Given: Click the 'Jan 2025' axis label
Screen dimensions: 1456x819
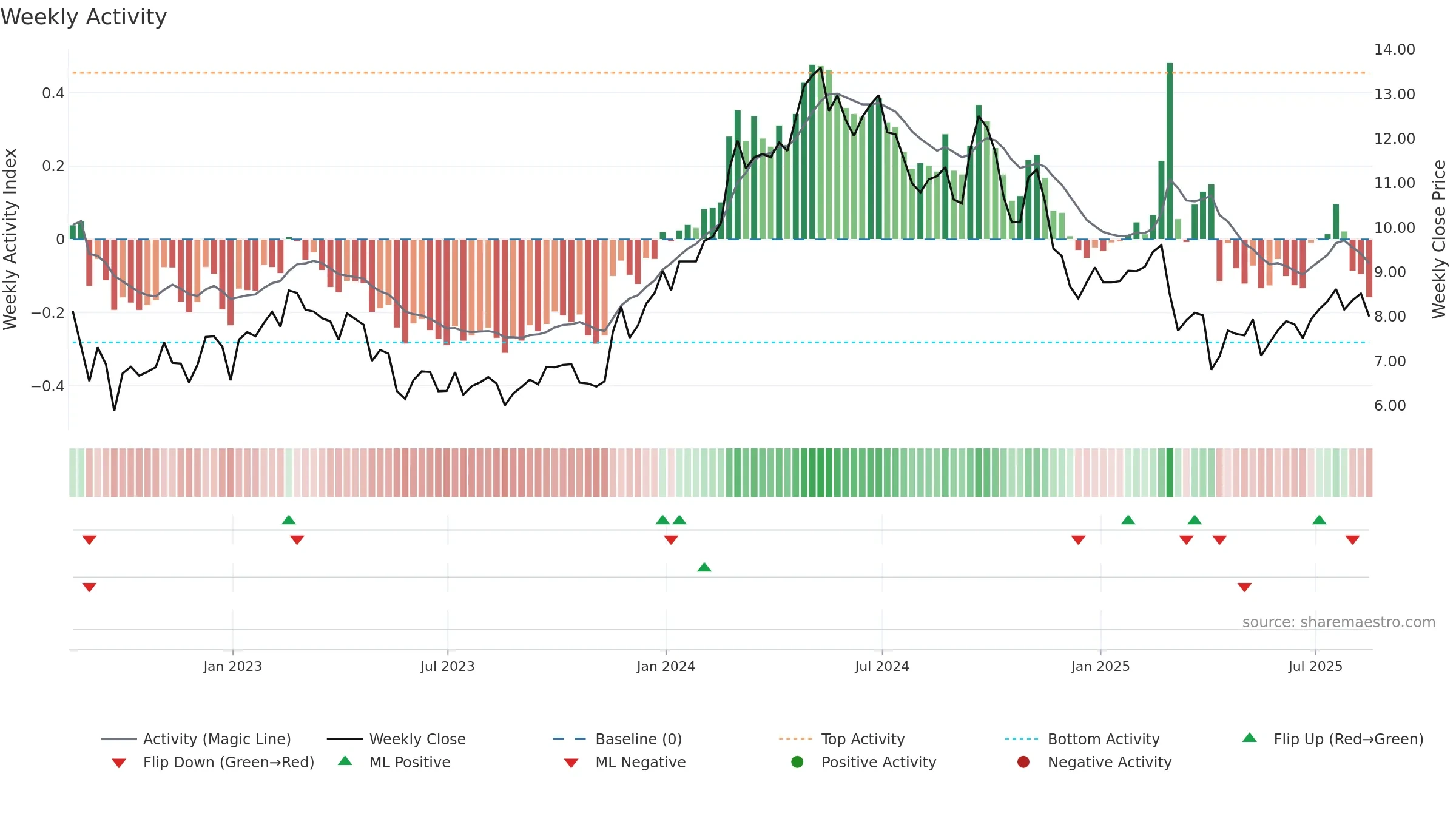Looking at the screenshot, I should 1100,666.
